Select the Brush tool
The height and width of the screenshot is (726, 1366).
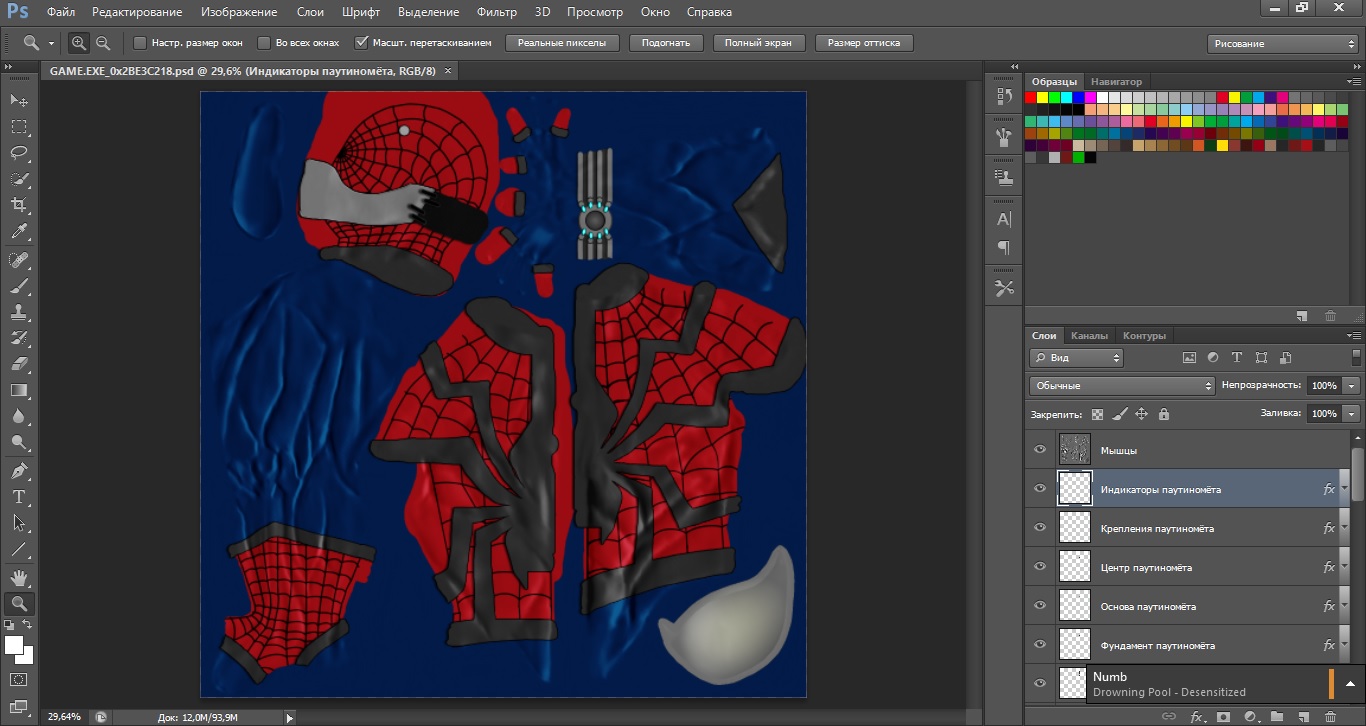click(19, 286)
